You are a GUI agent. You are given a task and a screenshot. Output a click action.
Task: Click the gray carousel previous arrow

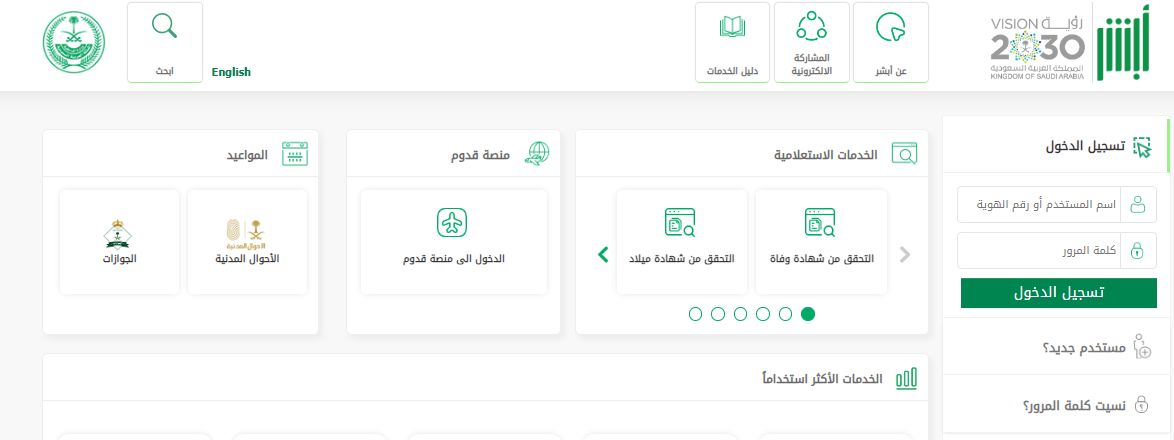(905, 254)
